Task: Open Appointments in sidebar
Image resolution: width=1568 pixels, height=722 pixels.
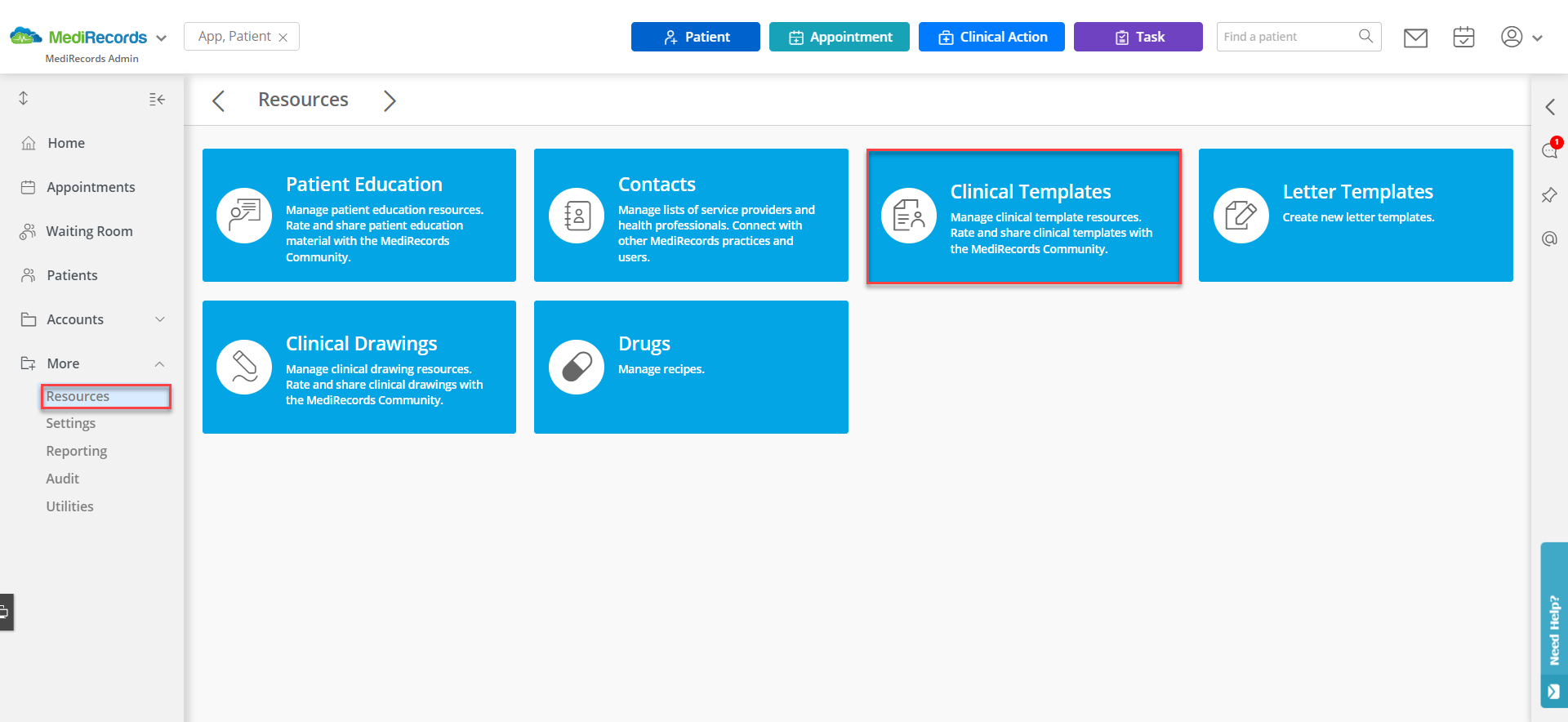Action: tap(91, 187)
